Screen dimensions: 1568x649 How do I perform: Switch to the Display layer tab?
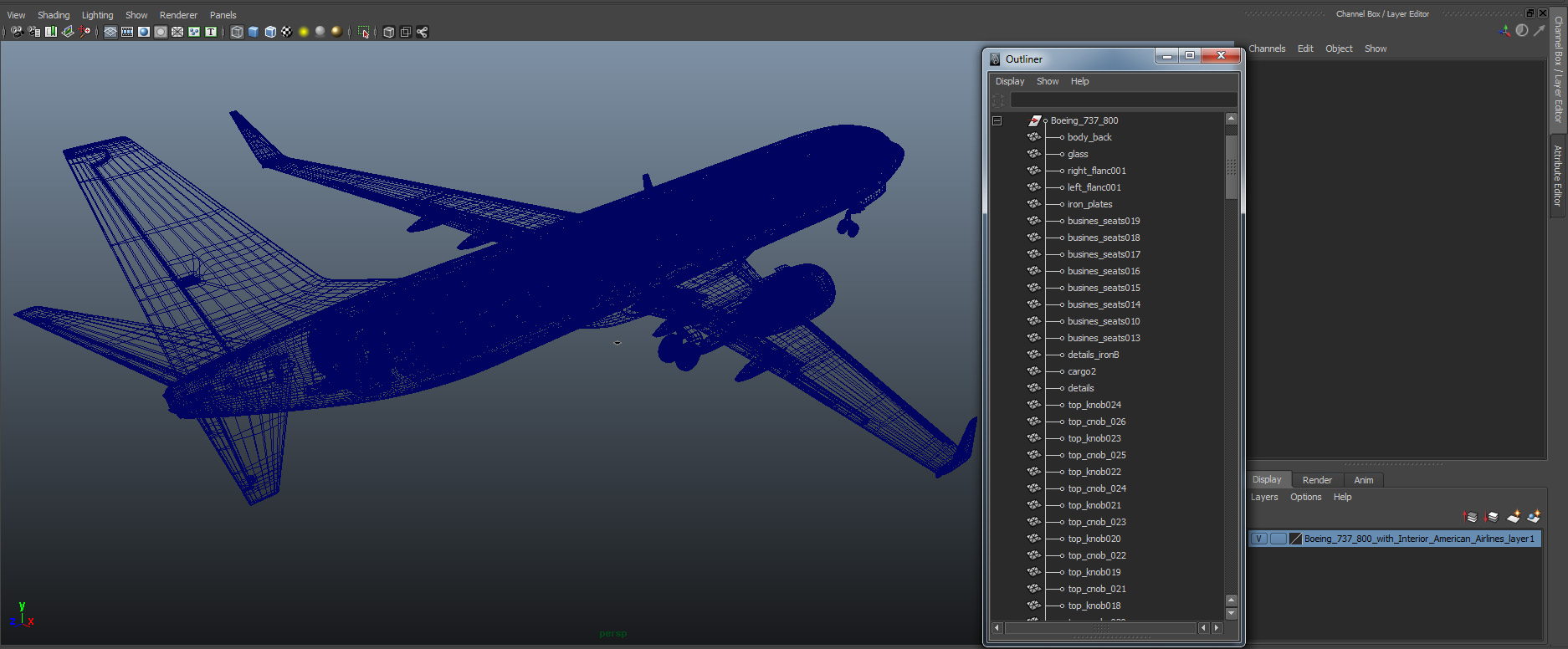1267,480
